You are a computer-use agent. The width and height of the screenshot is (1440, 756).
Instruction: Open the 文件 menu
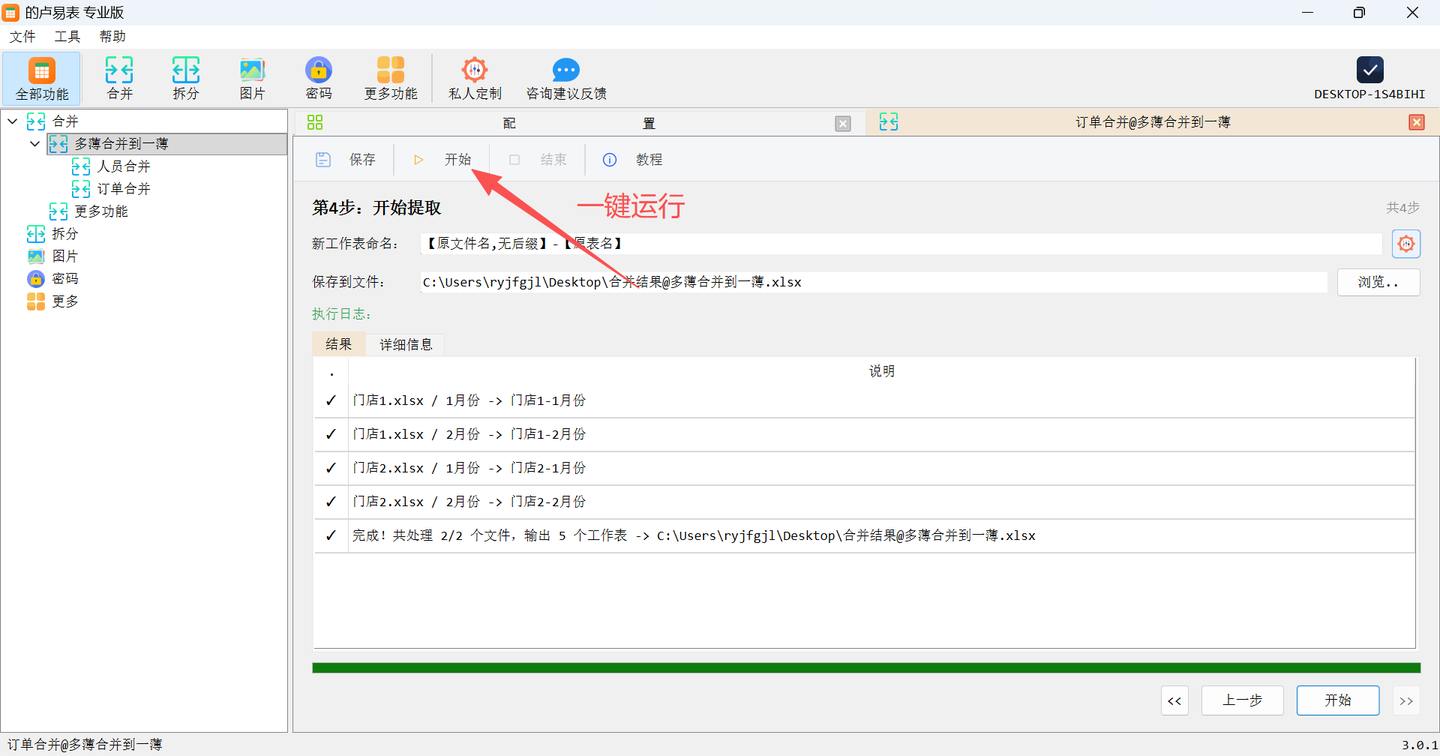(x=22, y=37)
